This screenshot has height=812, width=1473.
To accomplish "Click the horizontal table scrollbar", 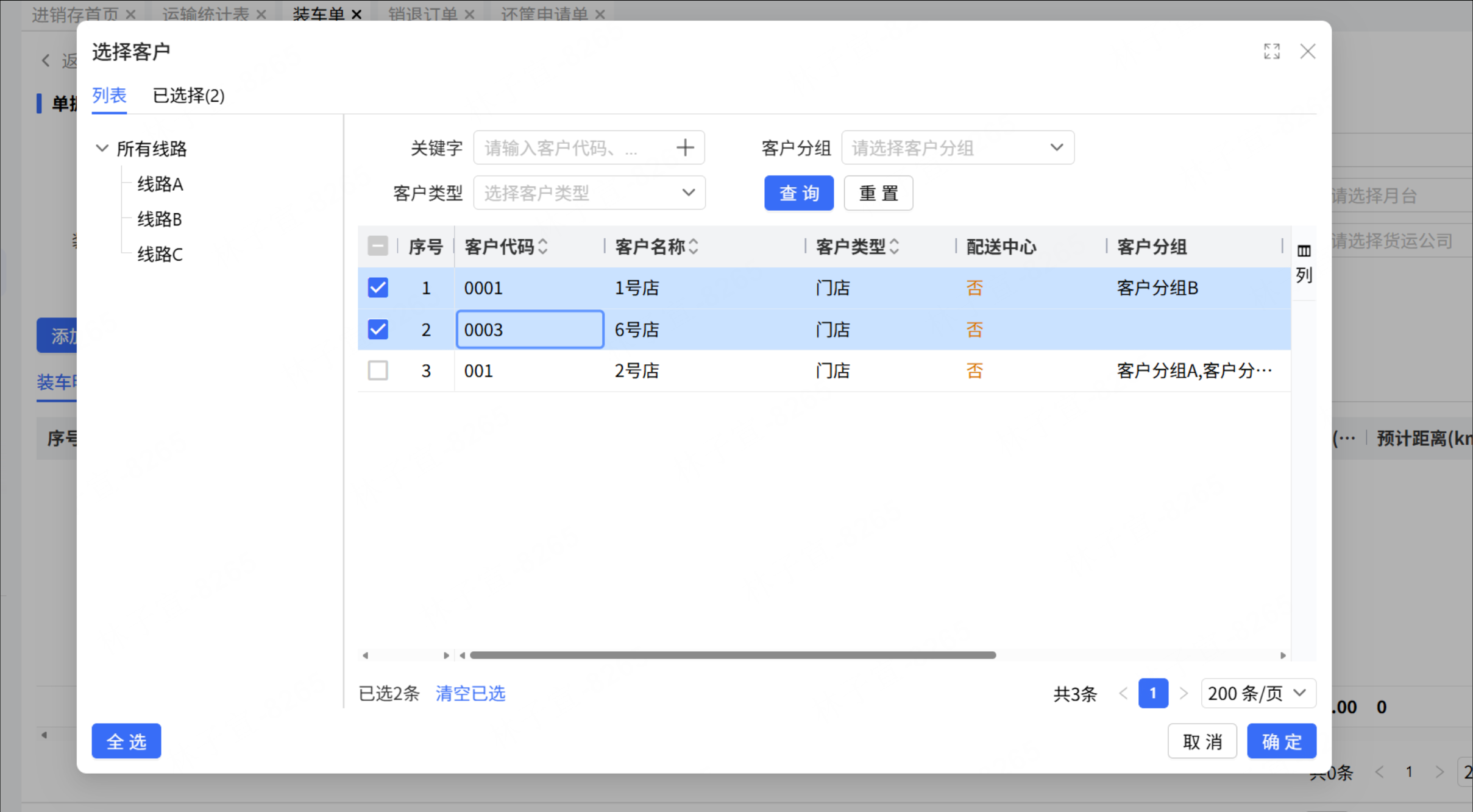I will coord(733,655).
